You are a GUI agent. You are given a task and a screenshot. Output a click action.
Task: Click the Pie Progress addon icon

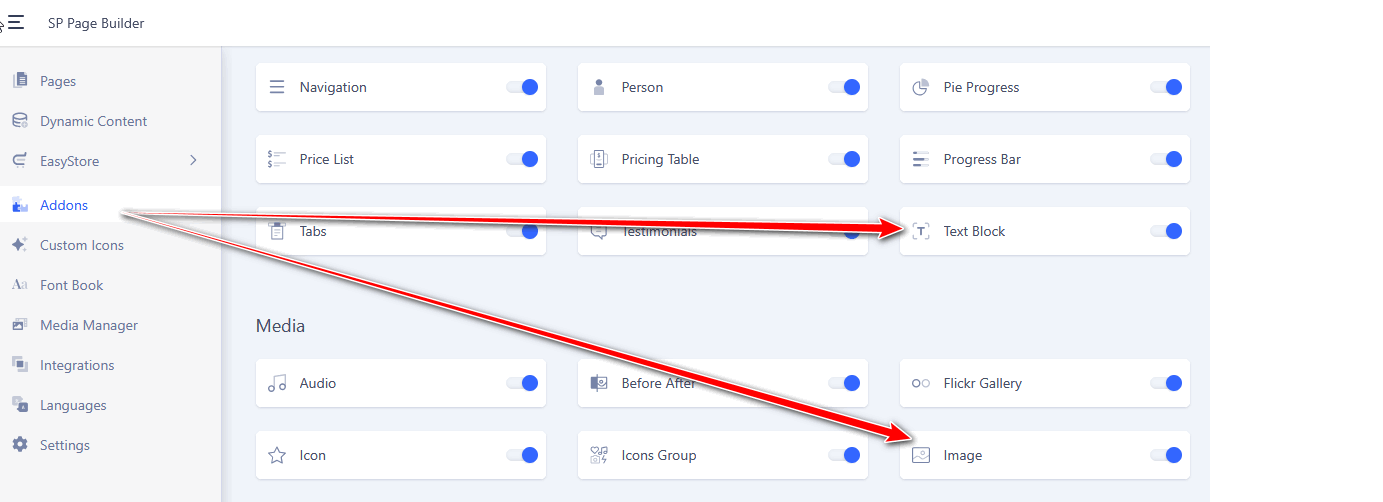coord(921,87)
